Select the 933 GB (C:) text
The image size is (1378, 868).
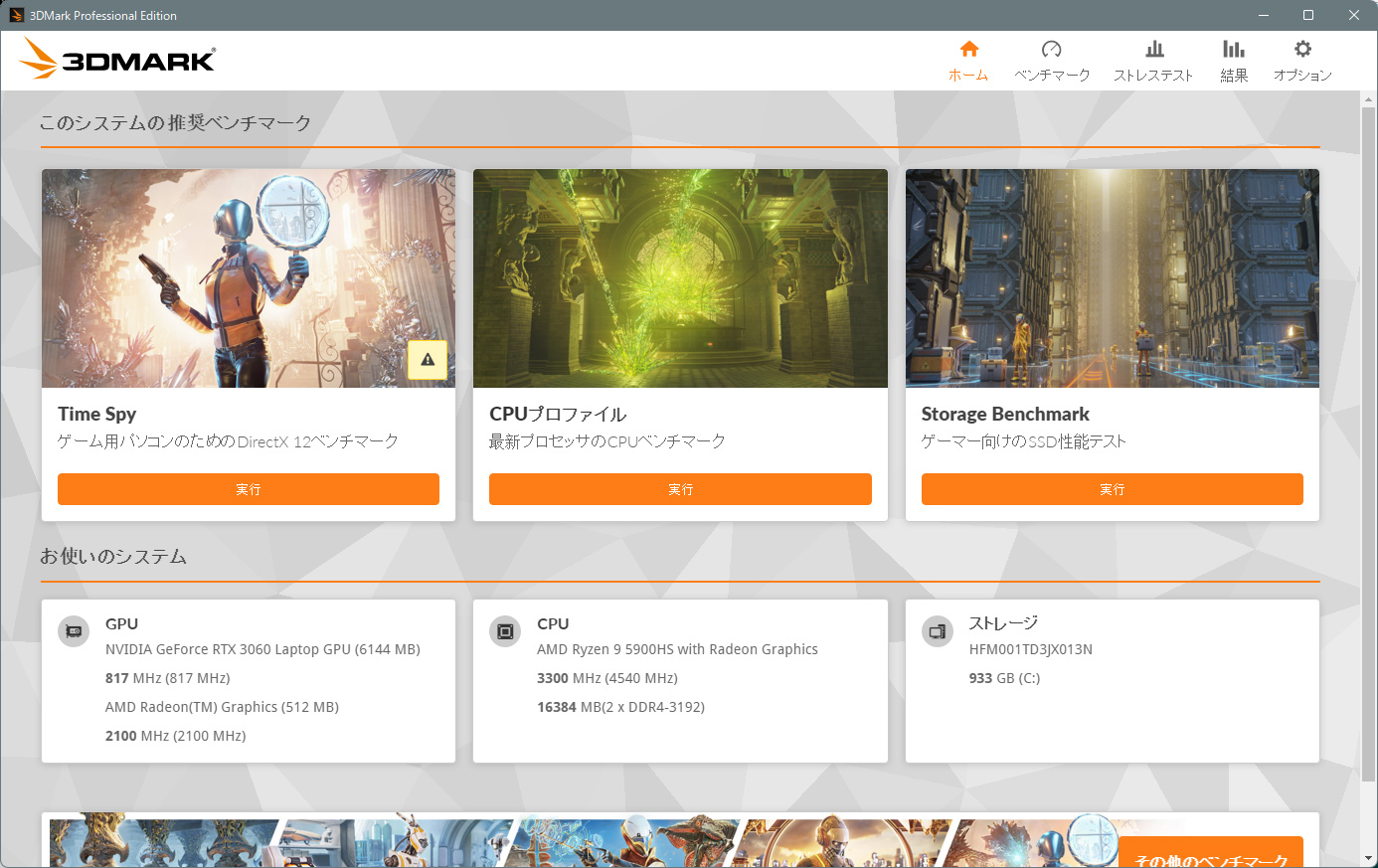[1004, 678]
